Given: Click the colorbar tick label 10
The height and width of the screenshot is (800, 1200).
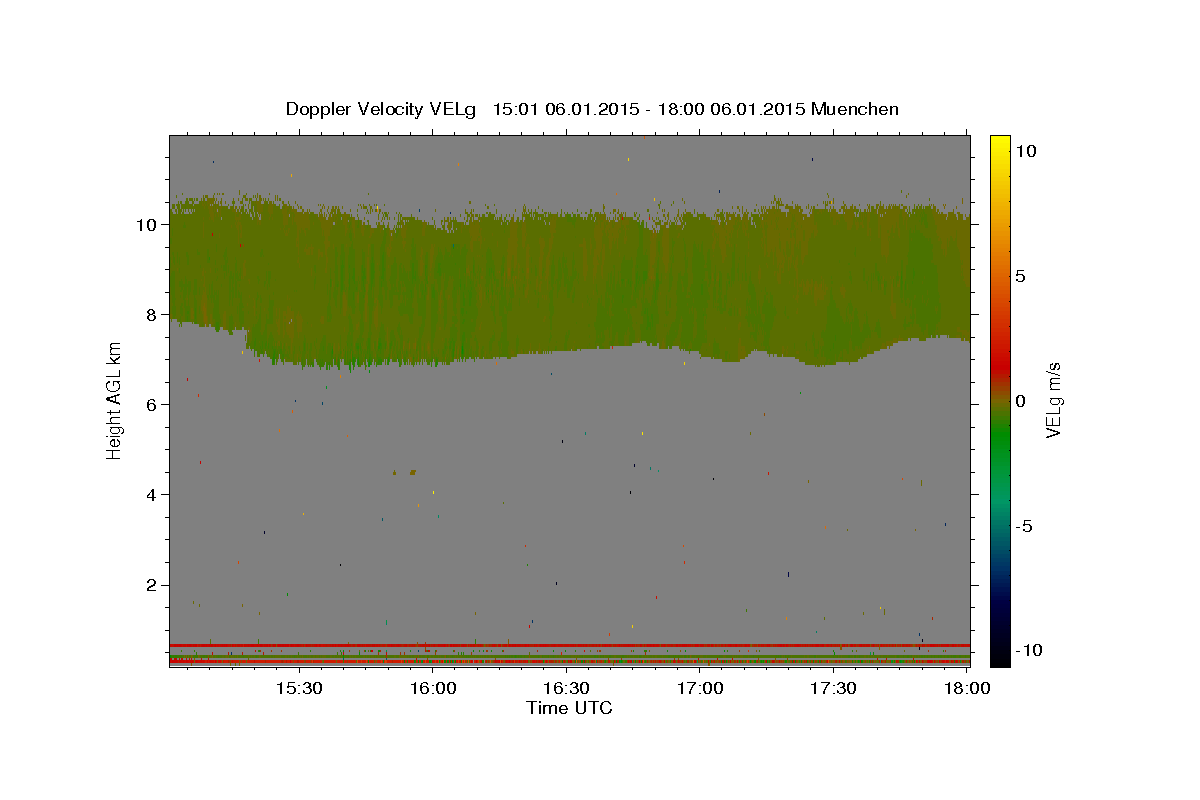Looking at the screenshot, I should coord(1025,150).
